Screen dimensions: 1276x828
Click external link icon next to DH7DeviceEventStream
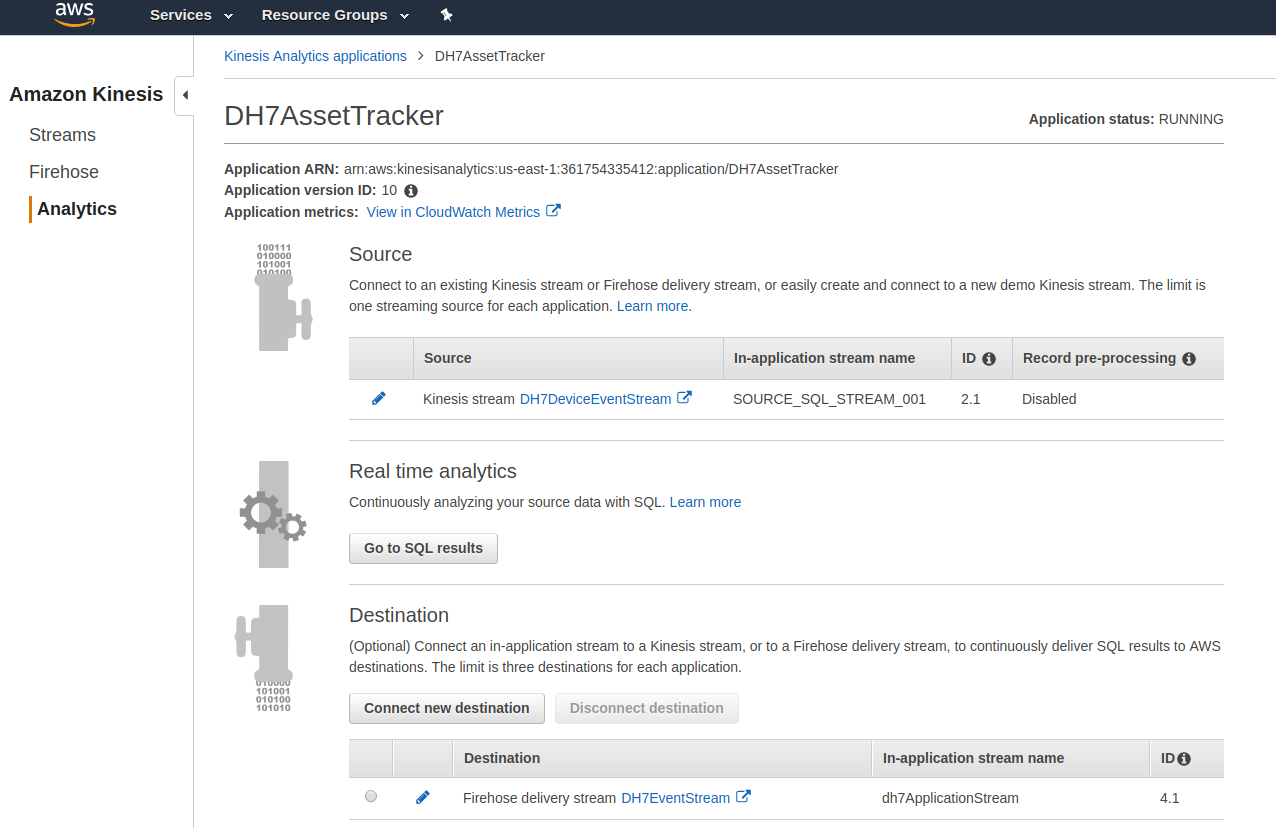point(684,397)
